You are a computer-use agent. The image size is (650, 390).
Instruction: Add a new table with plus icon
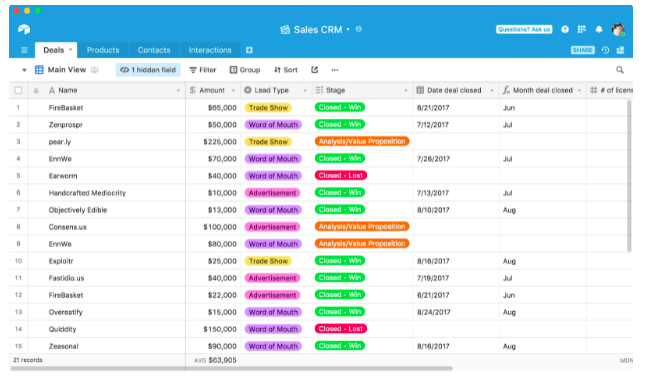(x=249, y=50)
